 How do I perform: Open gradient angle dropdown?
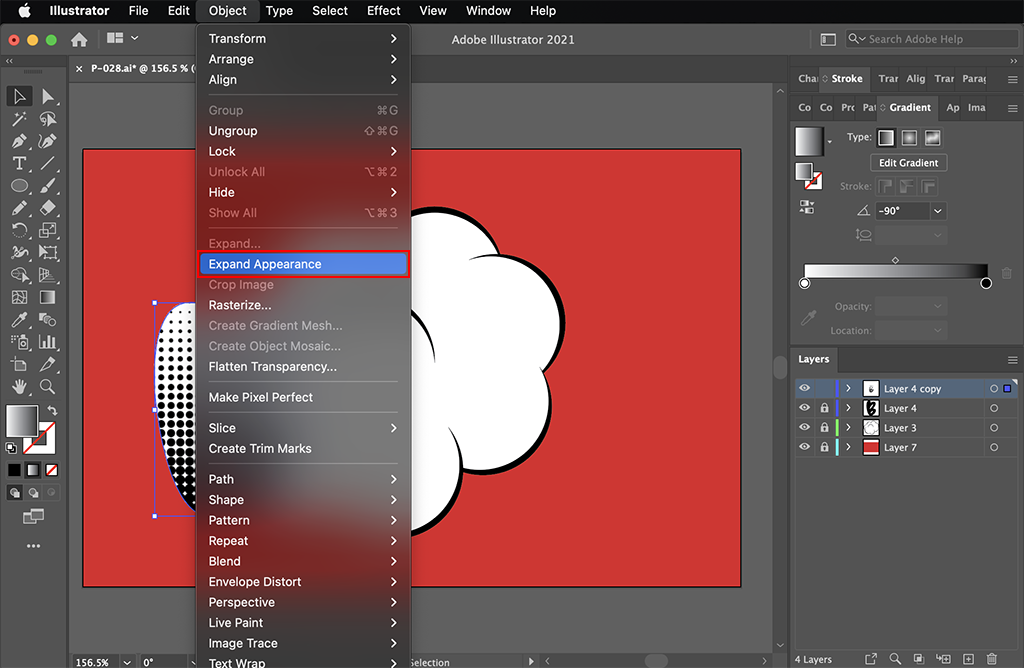pos(938,211)
